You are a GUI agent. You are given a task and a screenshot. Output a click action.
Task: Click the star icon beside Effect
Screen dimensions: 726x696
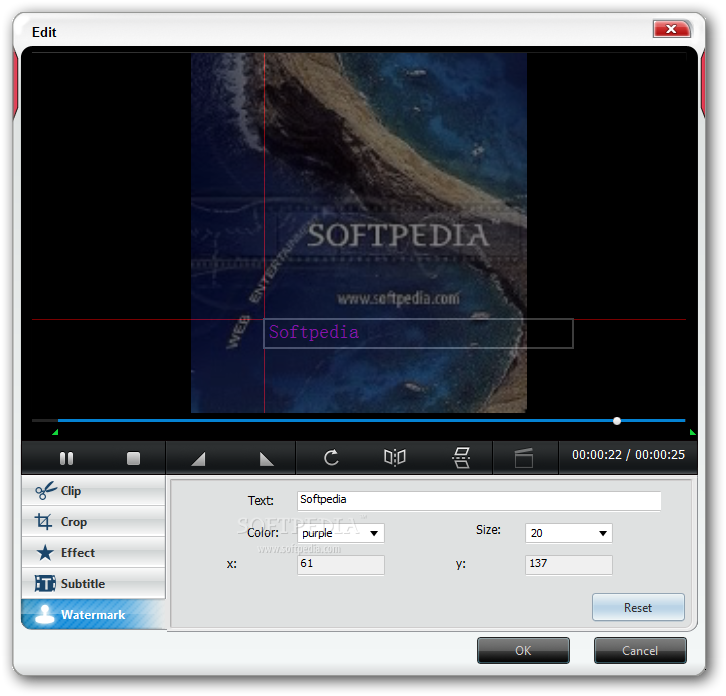pyautogui.click(x=45, y=552)
